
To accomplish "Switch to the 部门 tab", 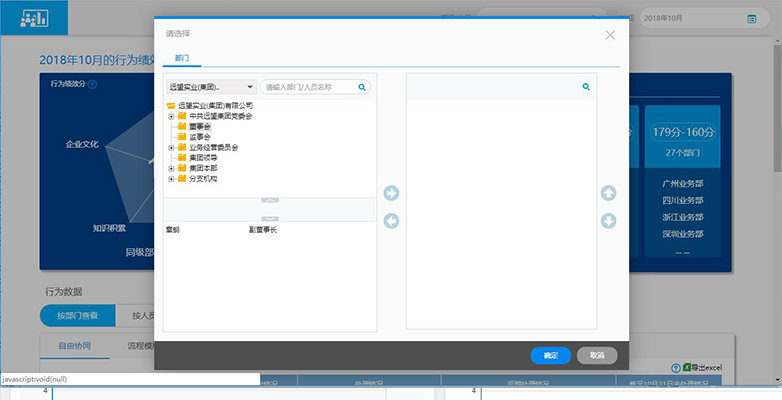I will [182, 59].
